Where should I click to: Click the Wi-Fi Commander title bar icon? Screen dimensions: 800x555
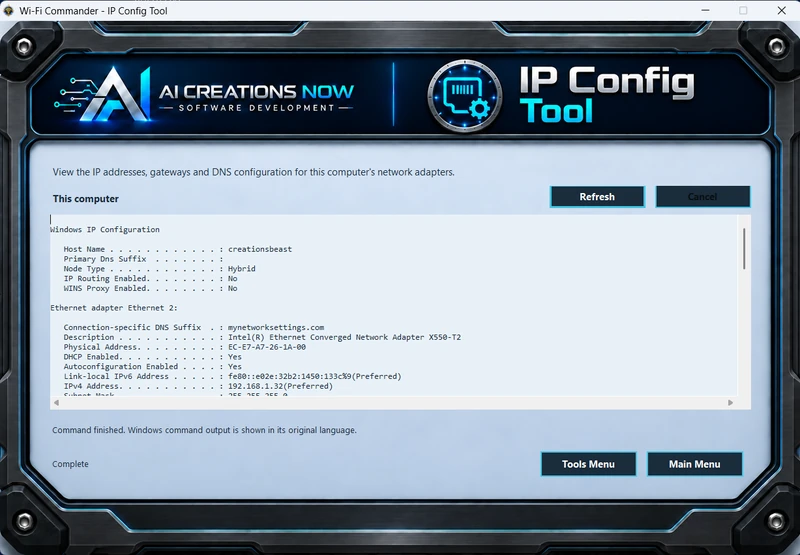[9, 10]
